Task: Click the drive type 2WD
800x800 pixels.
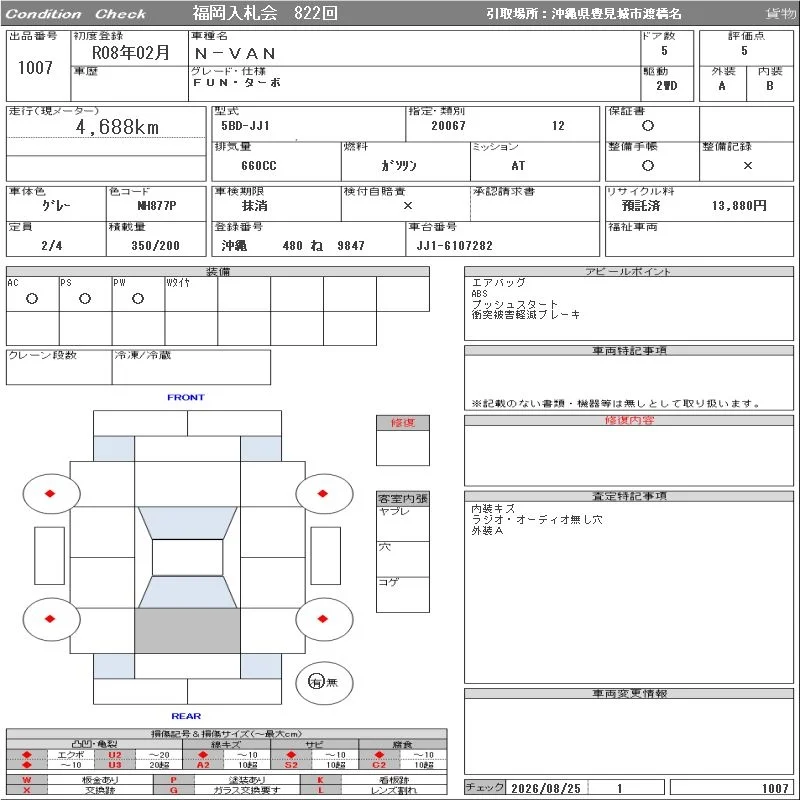Action: tap(667, 86)
